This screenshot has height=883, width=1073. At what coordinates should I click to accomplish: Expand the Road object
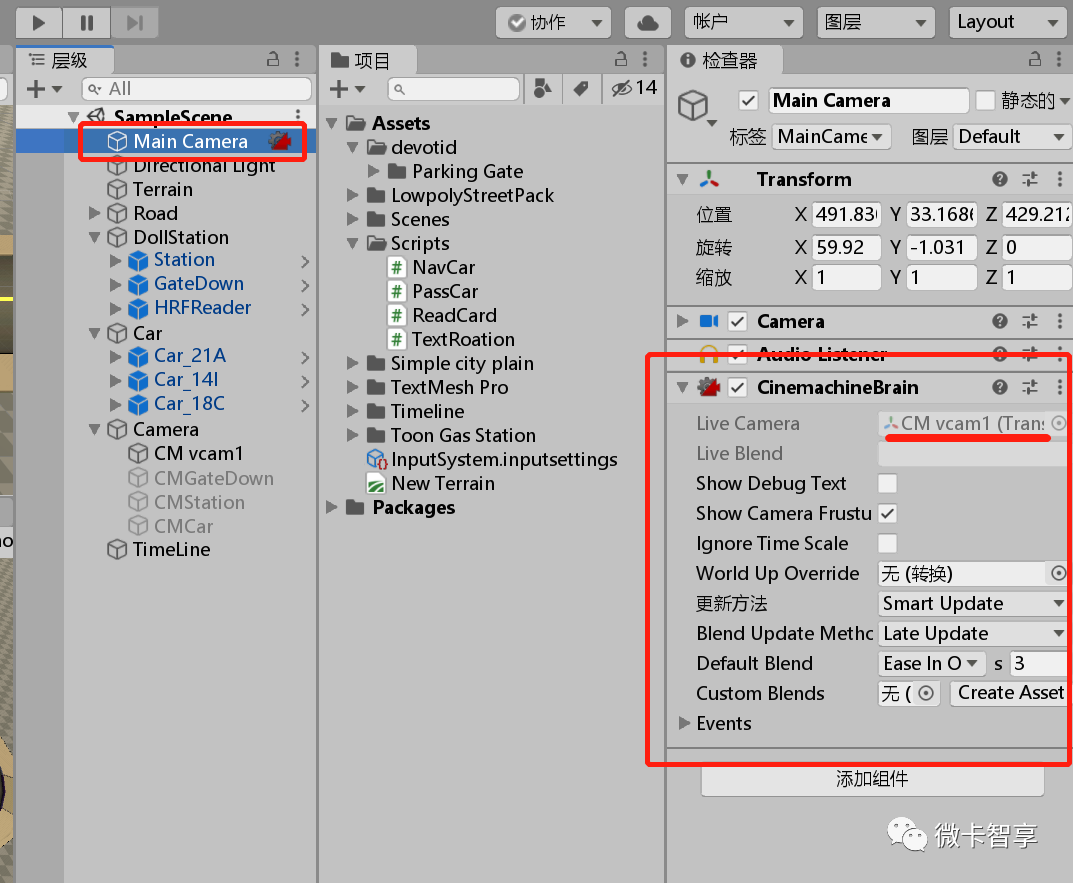pyautogui.click(x=94, y=214)
